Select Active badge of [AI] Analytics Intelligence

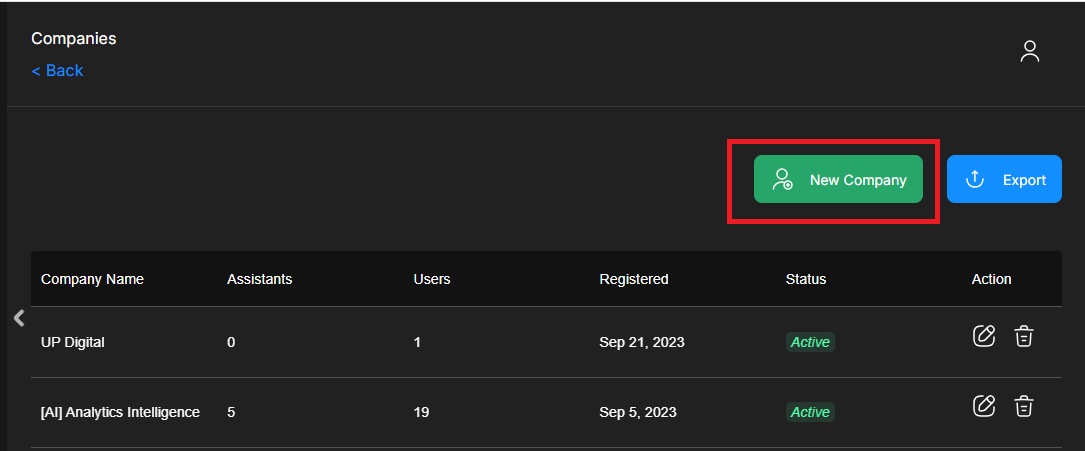[809, 412]
